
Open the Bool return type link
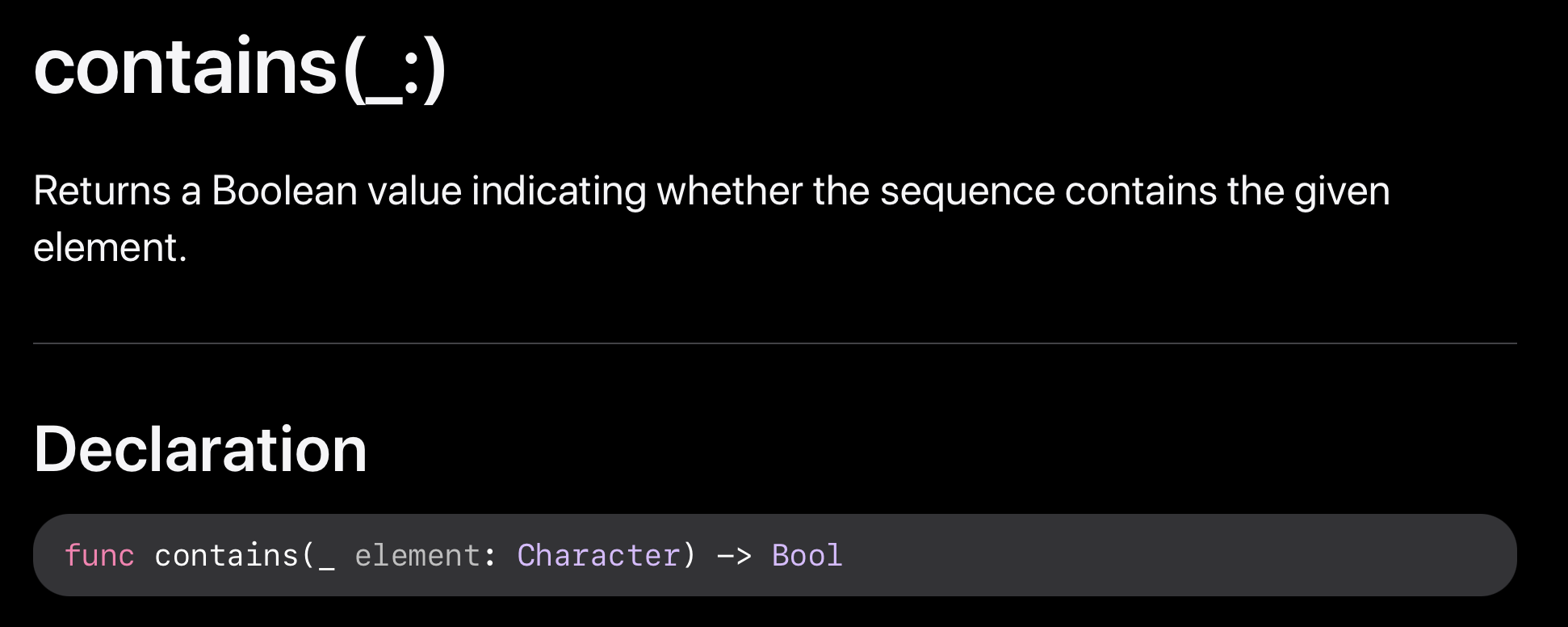pyautogui.click(x=807, y=555)
